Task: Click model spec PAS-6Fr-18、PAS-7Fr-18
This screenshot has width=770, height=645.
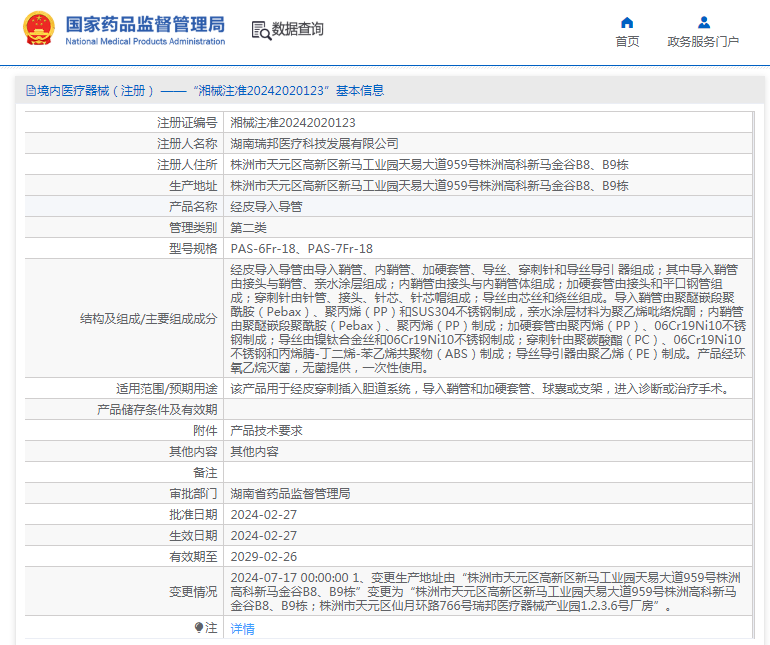Action: click(x=302, y=249)
